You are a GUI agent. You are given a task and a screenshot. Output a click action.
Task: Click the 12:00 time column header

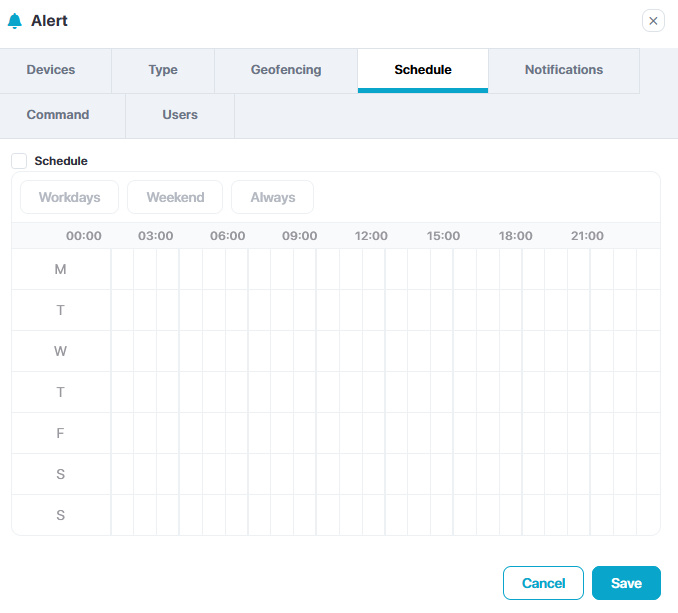pyautogui.click(x=372, y=236)
